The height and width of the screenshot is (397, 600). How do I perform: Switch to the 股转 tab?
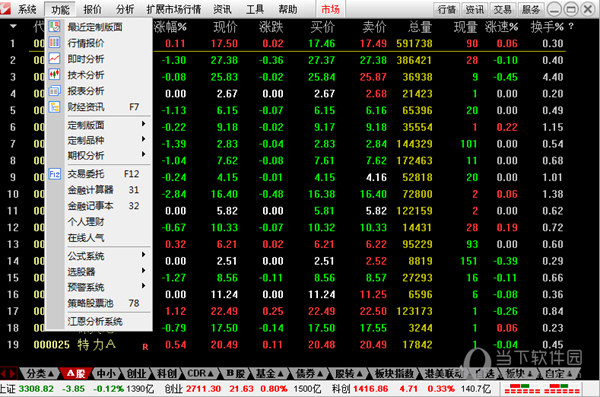[349, 373]
